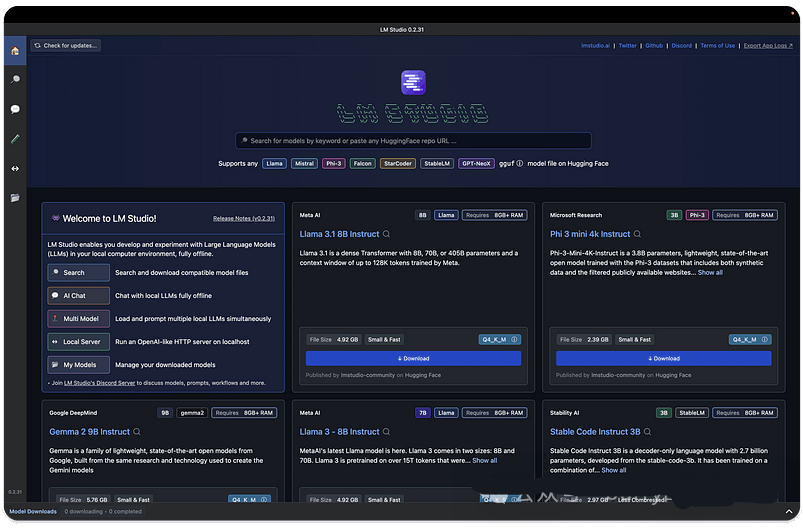Open Release Notes v0.2.31 link
This screenshot has height=529, width=803.
[x=244, y=218]
